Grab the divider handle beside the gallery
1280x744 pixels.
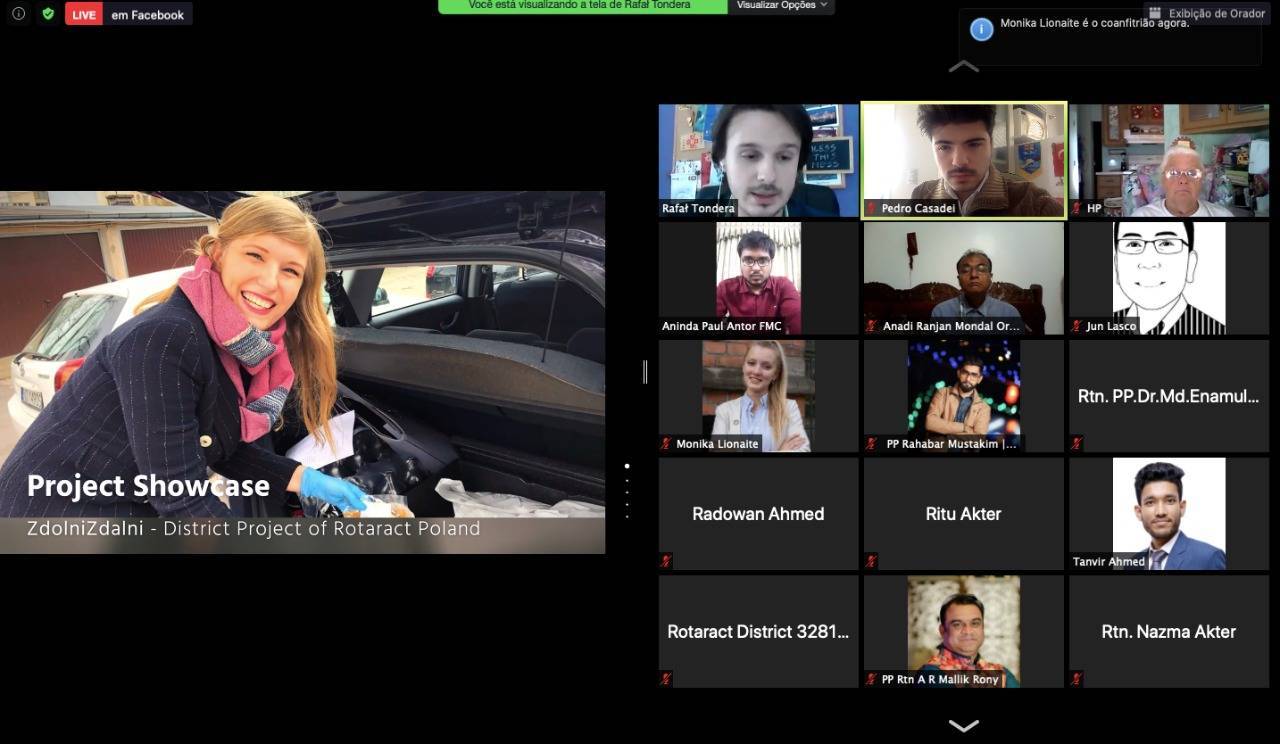[x=645, y=372]
